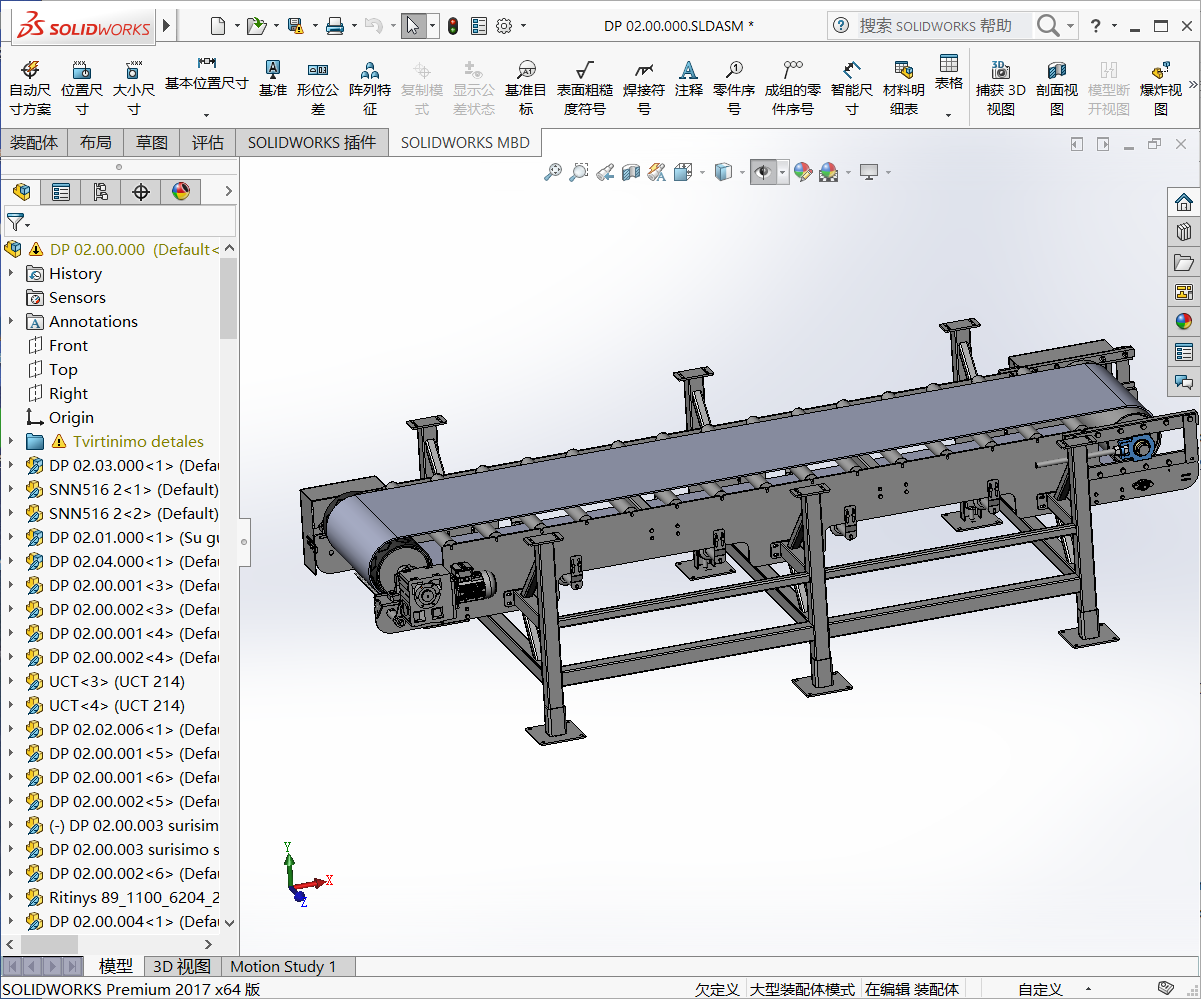Switch to the 装配体 assembly tab
This screenshot has width=1201, height=999.
click(34, 143)
